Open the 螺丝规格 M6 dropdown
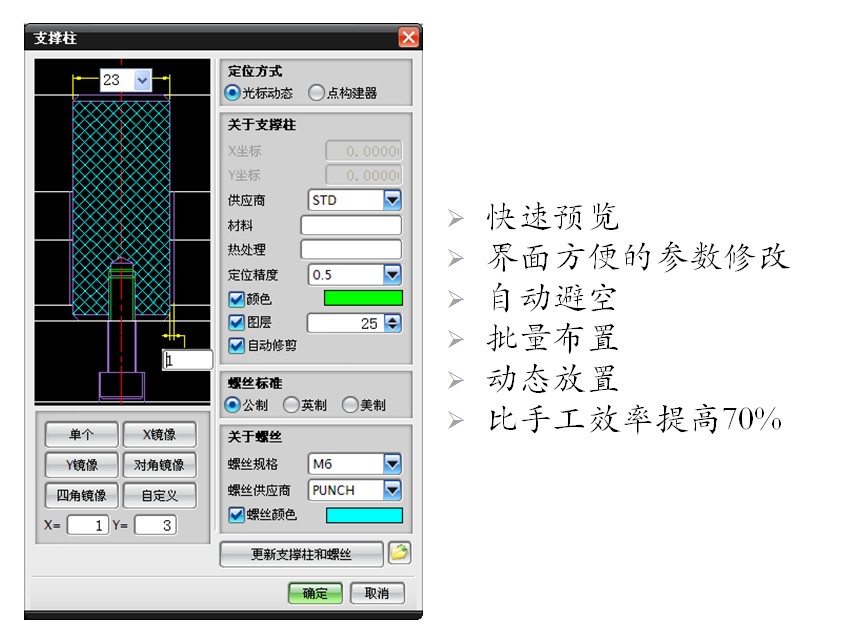 tap(392, 464)
